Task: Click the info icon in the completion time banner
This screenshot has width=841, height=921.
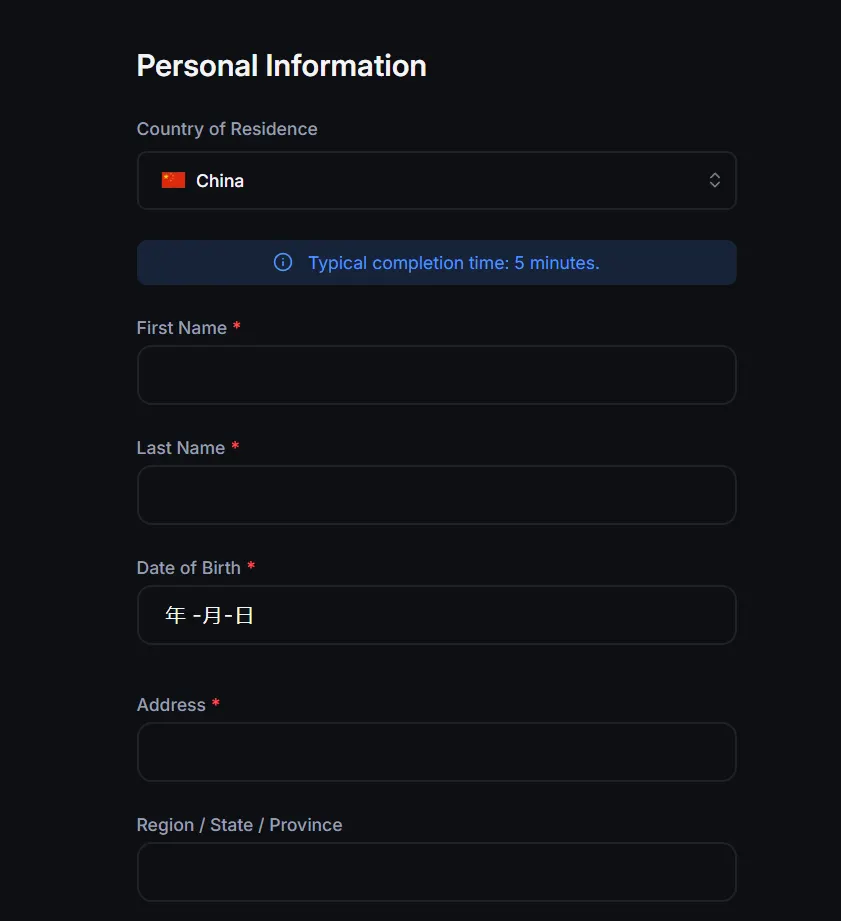Action: 283,263
